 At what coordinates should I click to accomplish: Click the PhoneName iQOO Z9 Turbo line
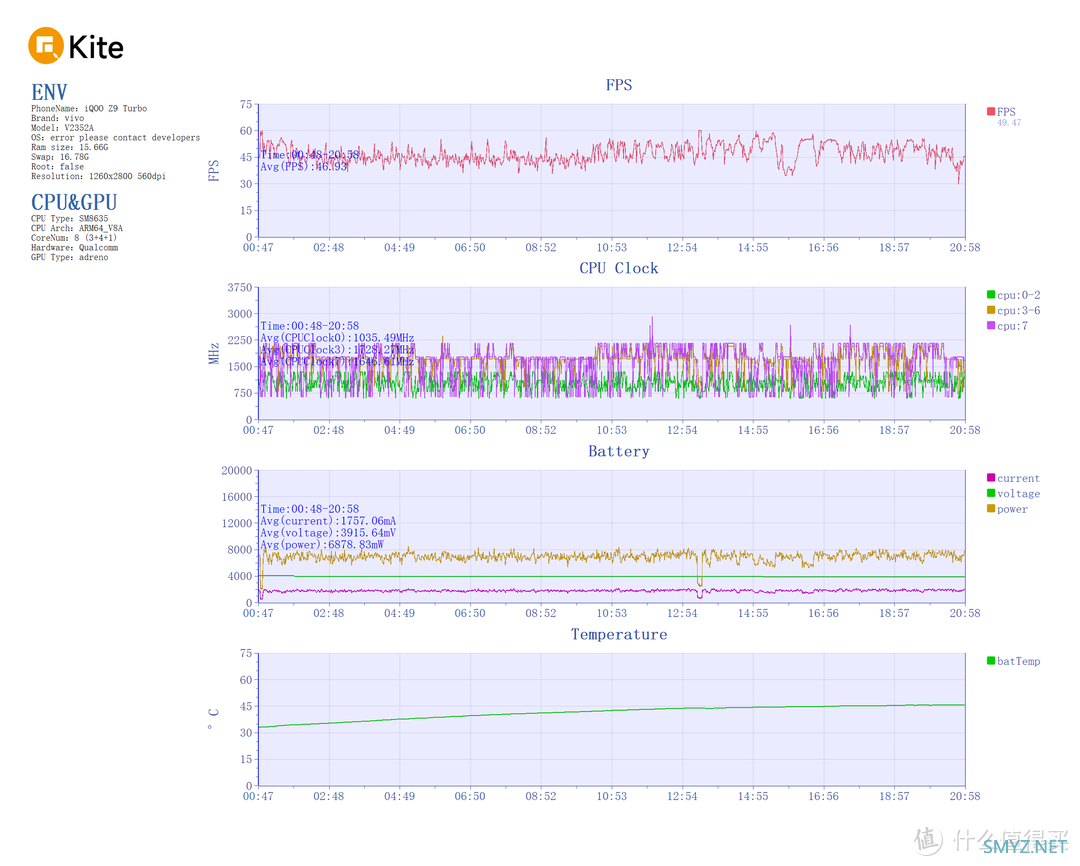pyautogui.click(x=89, y=108)
